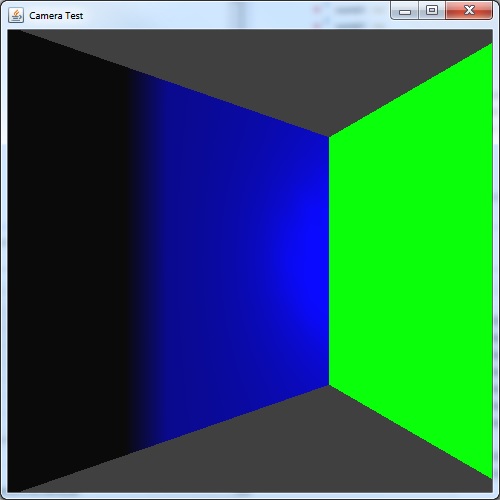Click the "Camera Test" title text

56,16
